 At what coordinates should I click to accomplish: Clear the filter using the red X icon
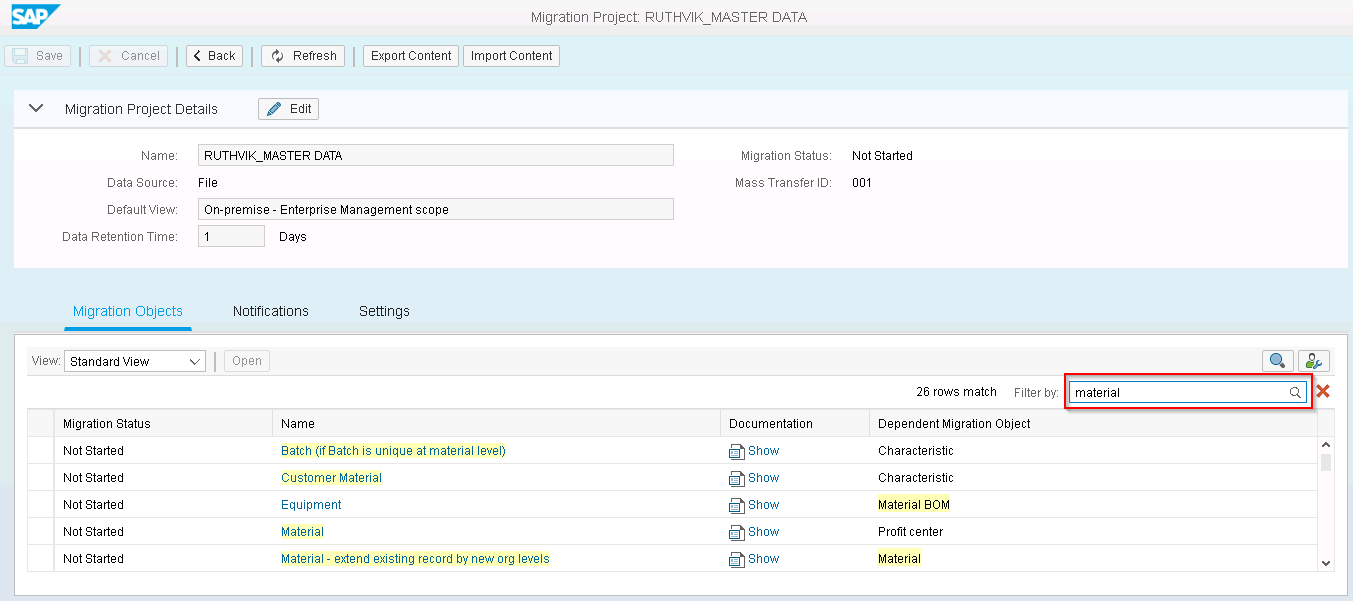point(1322,391)
